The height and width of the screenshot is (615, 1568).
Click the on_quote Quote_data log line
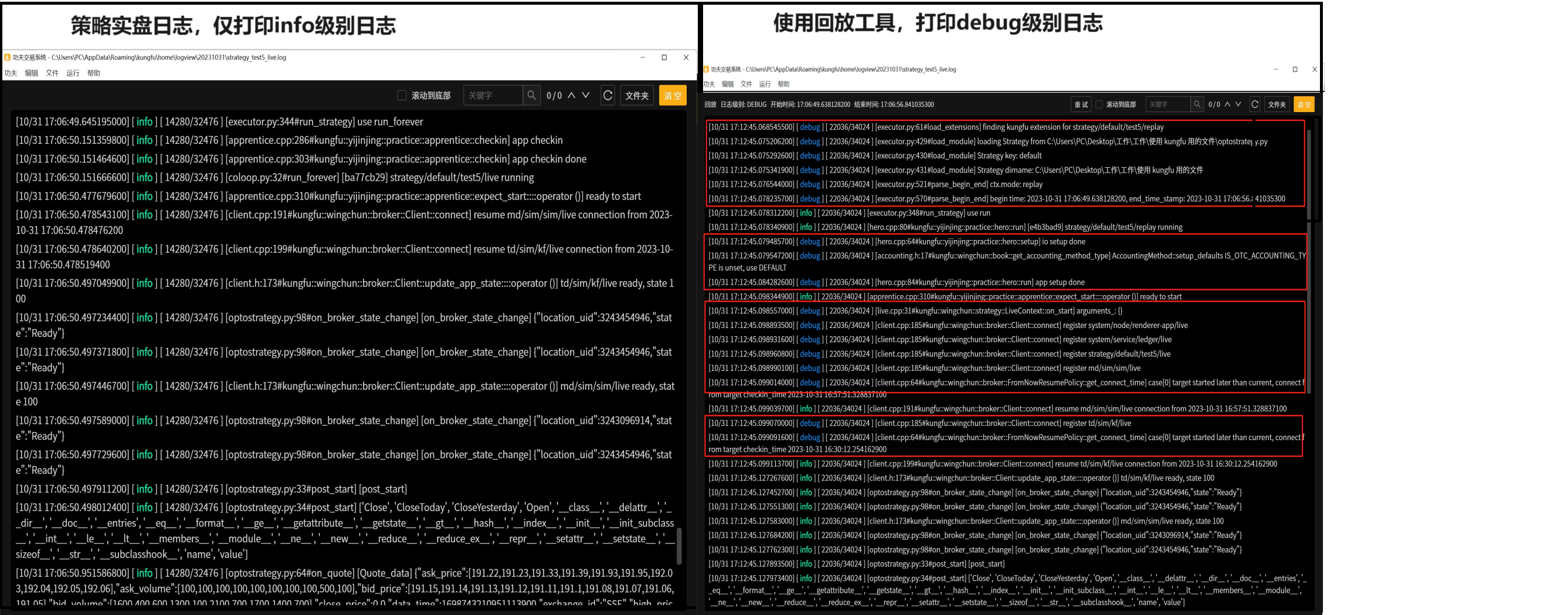345,587
